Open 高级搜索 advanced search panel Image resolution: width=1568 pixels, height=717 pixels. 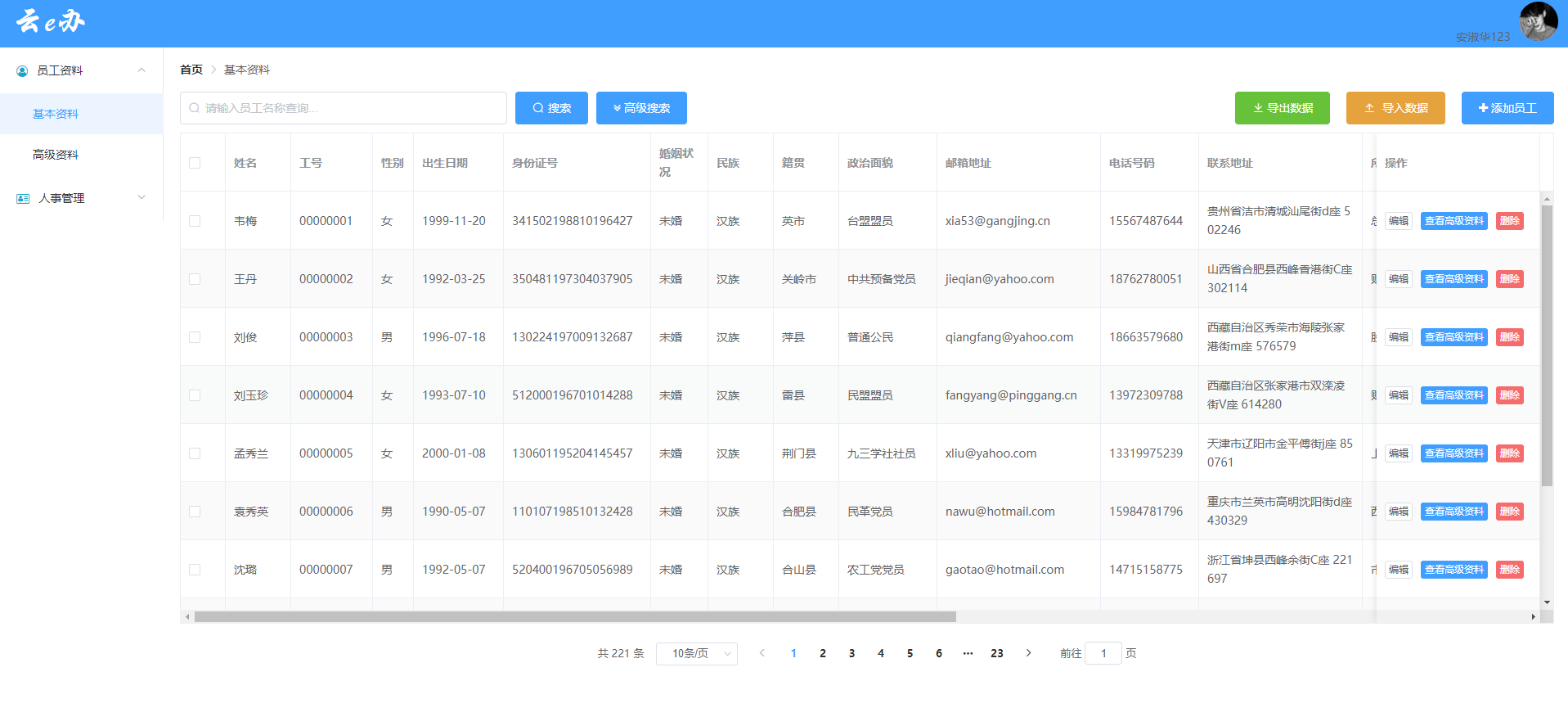(641, 108)
